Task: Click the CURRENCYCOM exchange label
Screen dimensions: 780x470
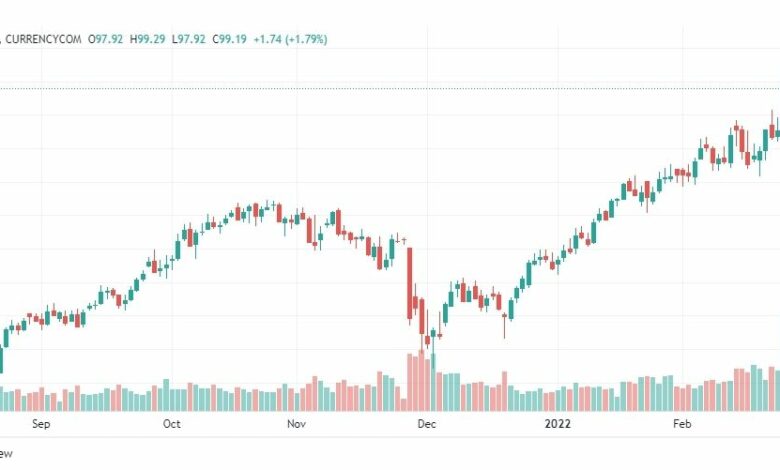Action: (x=43, y=39)
